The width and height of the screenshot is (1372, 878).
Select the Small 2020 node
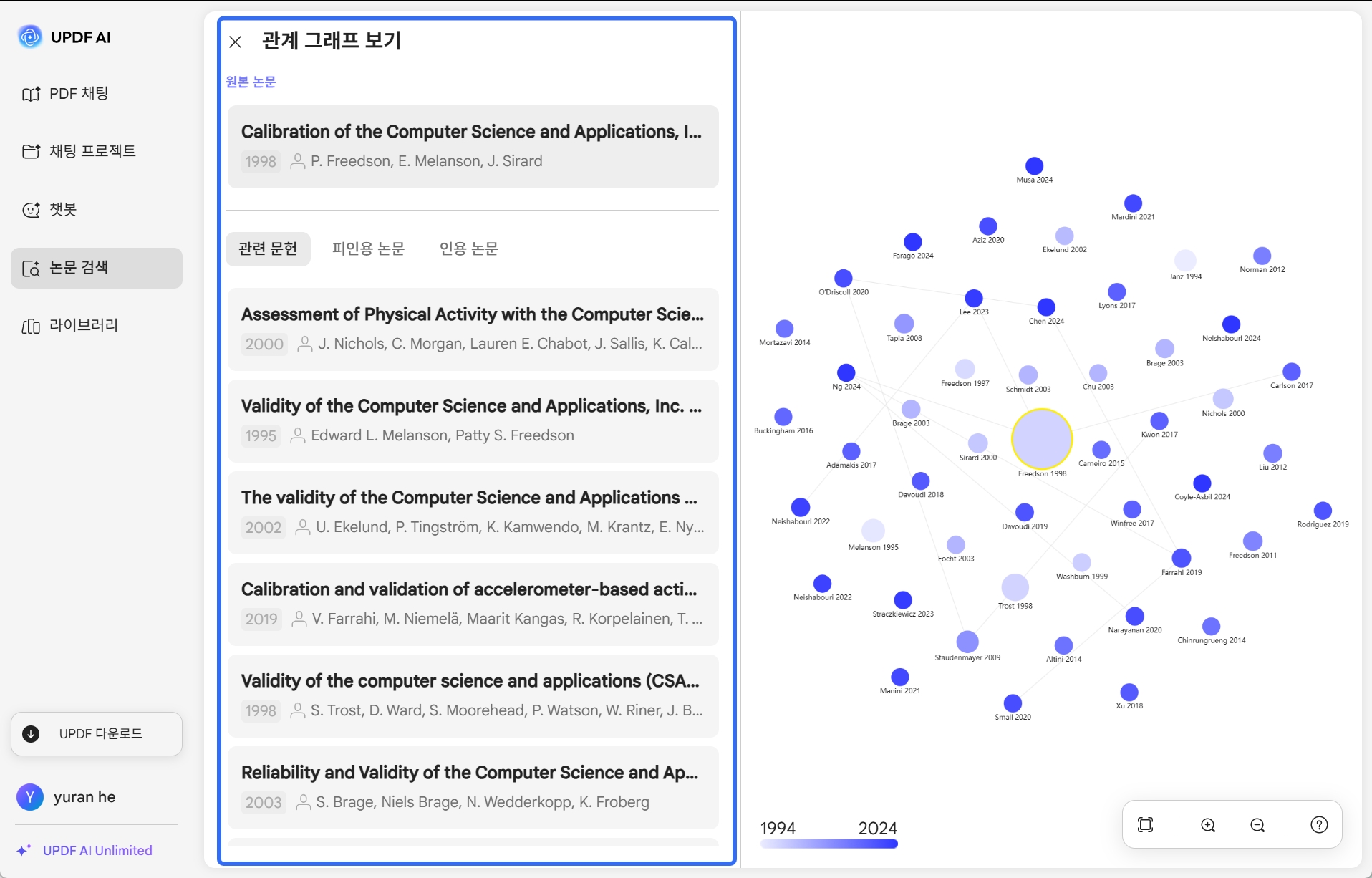(1013, 703)
